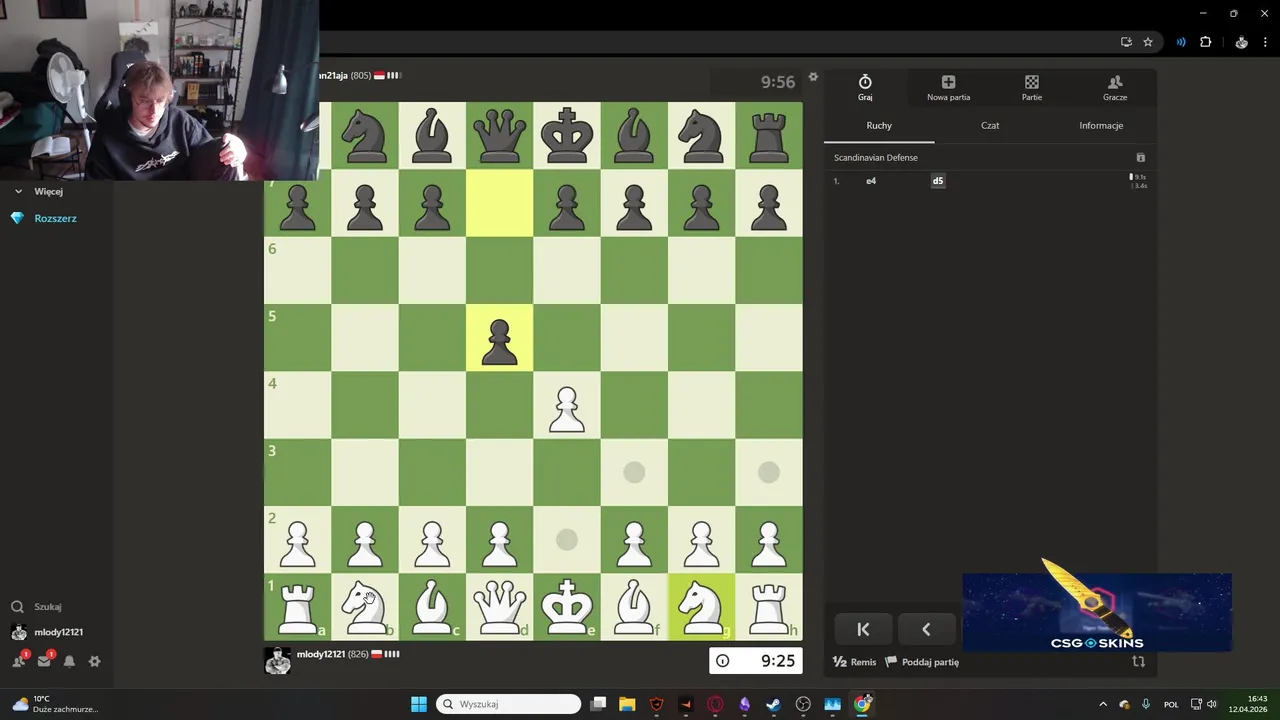
Task: Open Opera browser from the taskbar
Action: coord(715,704)
